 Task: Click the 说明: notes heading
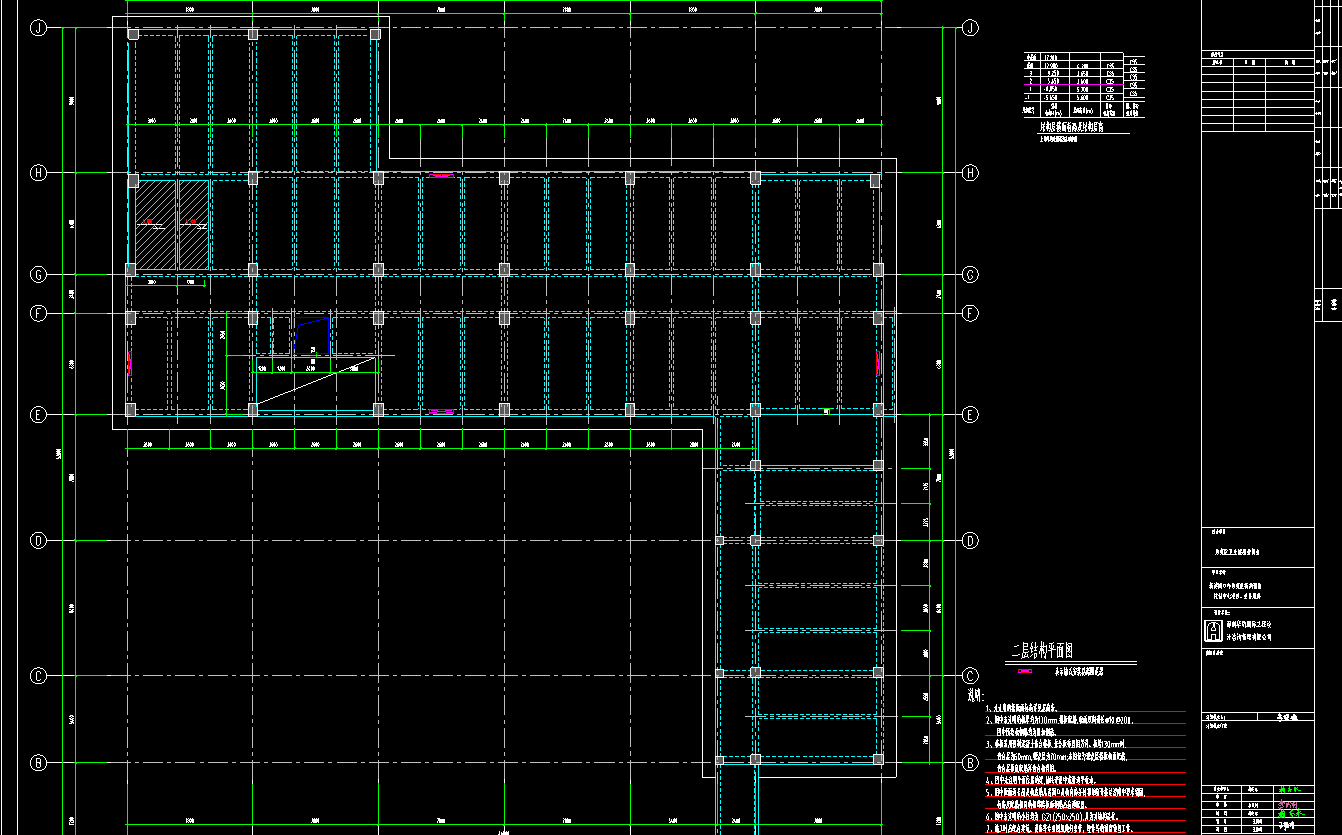[976, 695]
